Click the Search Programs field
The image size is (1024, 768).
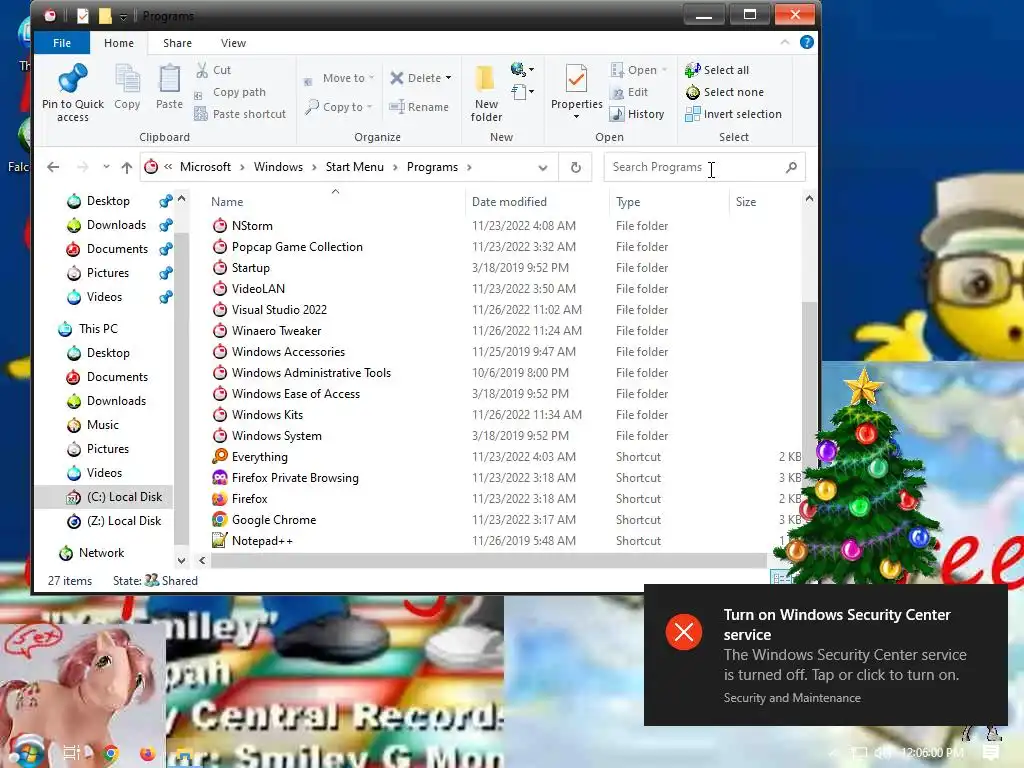coord(704,167)
